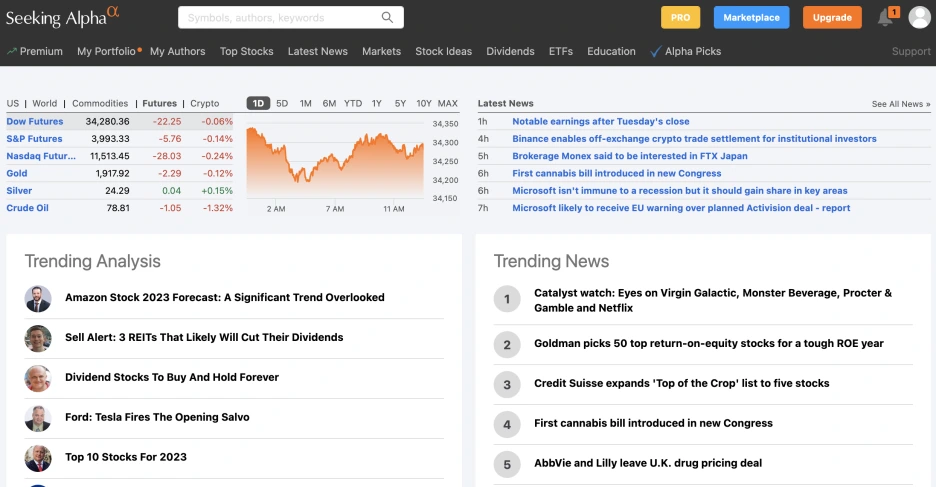
Task: Select the MAX chart range
Action: (448, 103)
